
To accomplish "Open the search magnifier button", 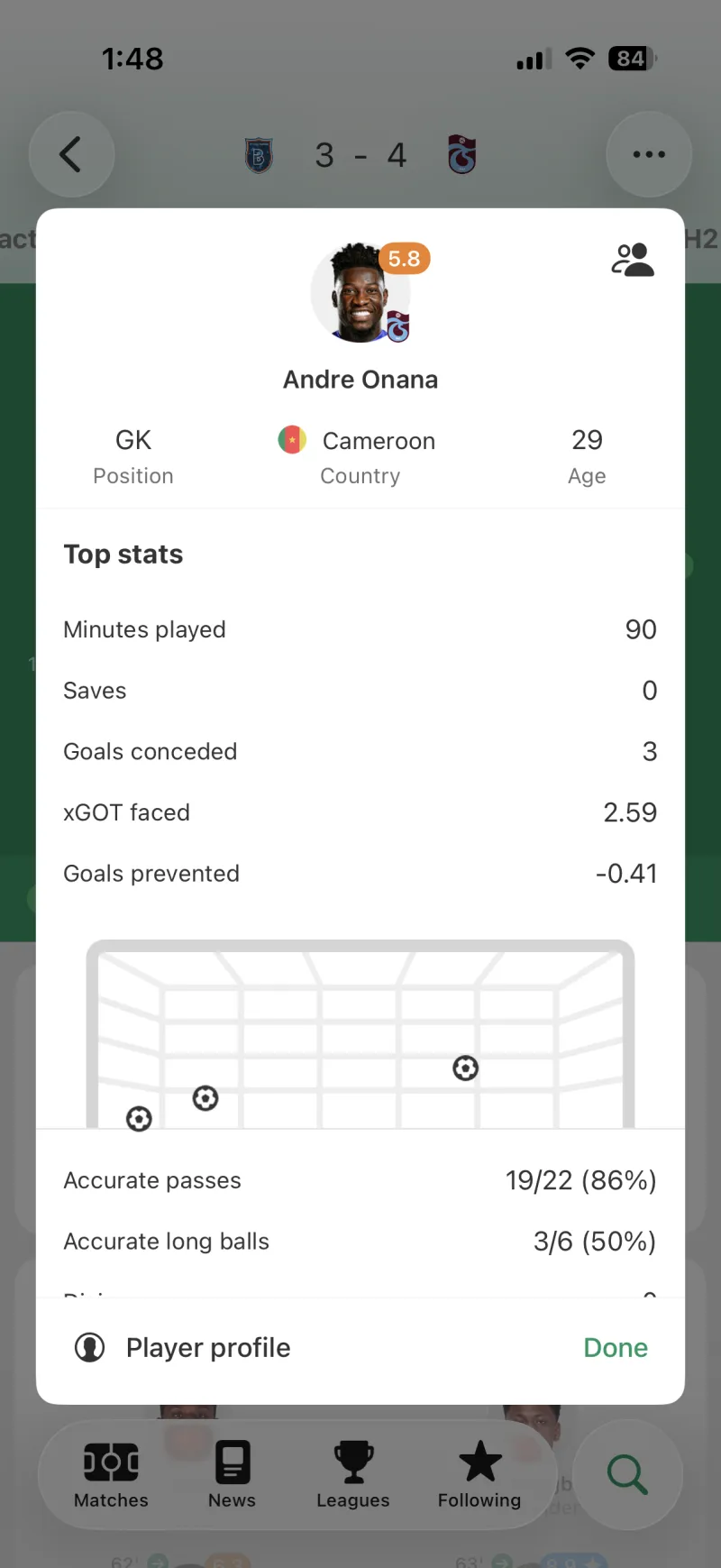I will 627,1474.
